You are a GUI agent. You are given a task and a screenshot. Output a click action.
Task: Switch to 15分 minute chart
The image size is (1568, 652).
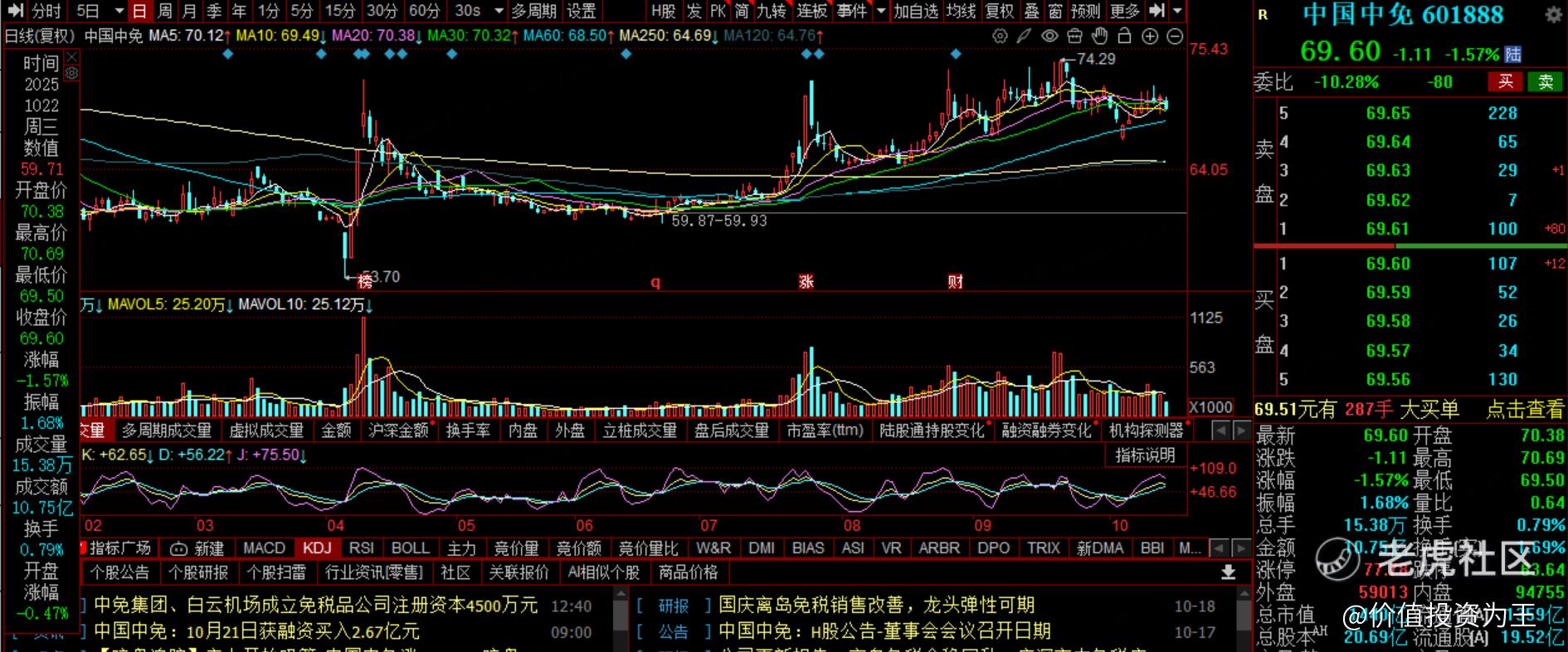point(339,11)
